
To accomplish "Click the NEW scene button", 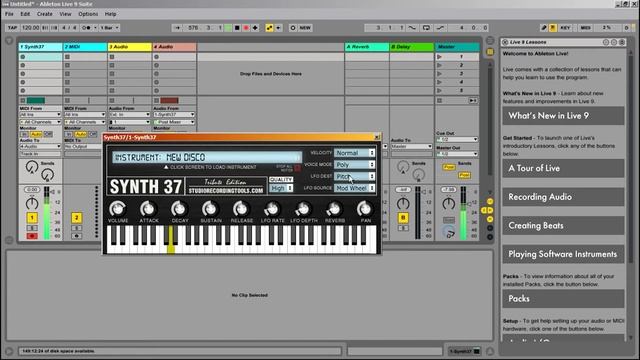I will 305,28.
